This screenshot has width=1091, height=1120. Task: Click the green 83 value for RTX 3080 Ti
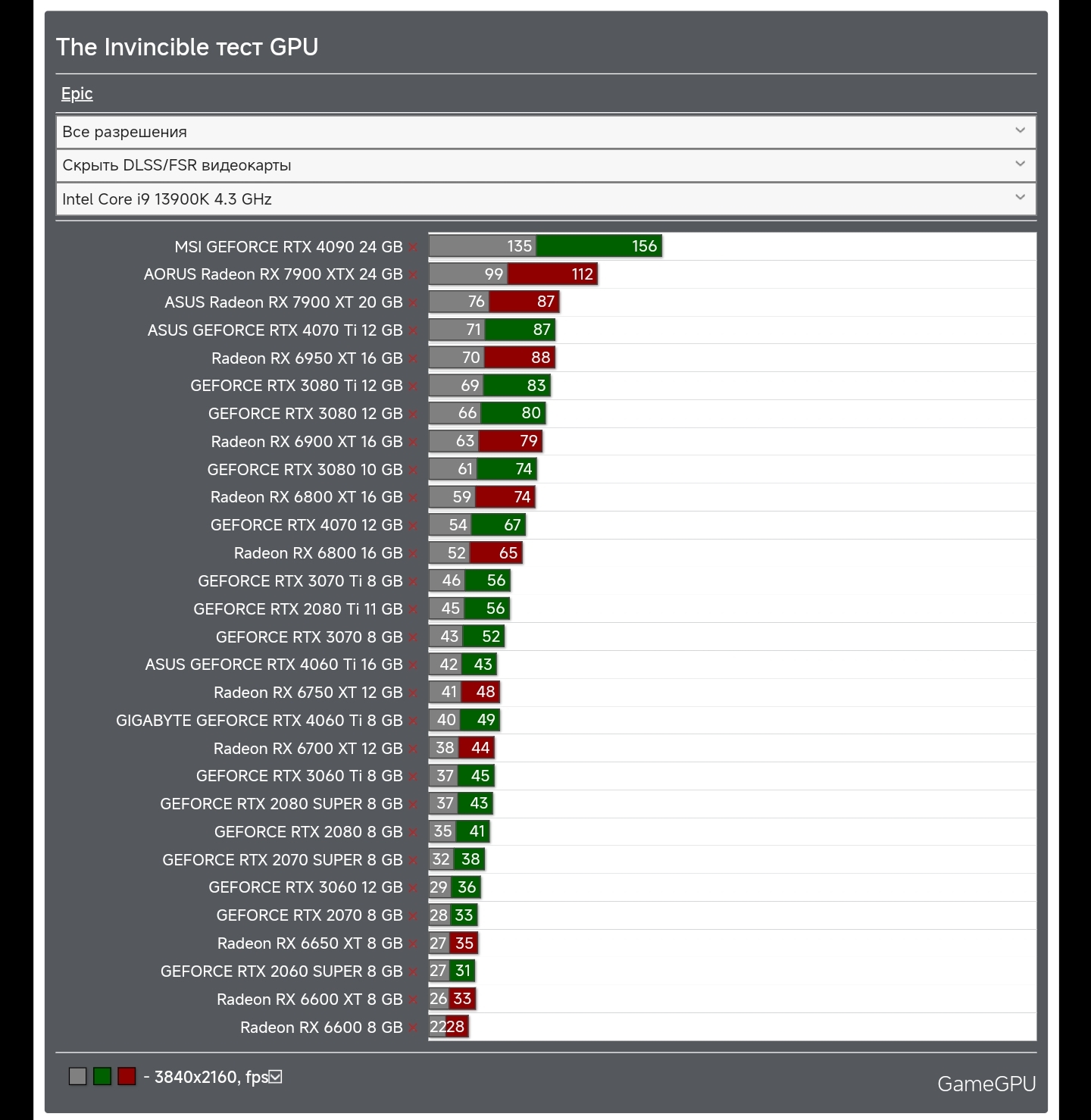tap(536, 386)
